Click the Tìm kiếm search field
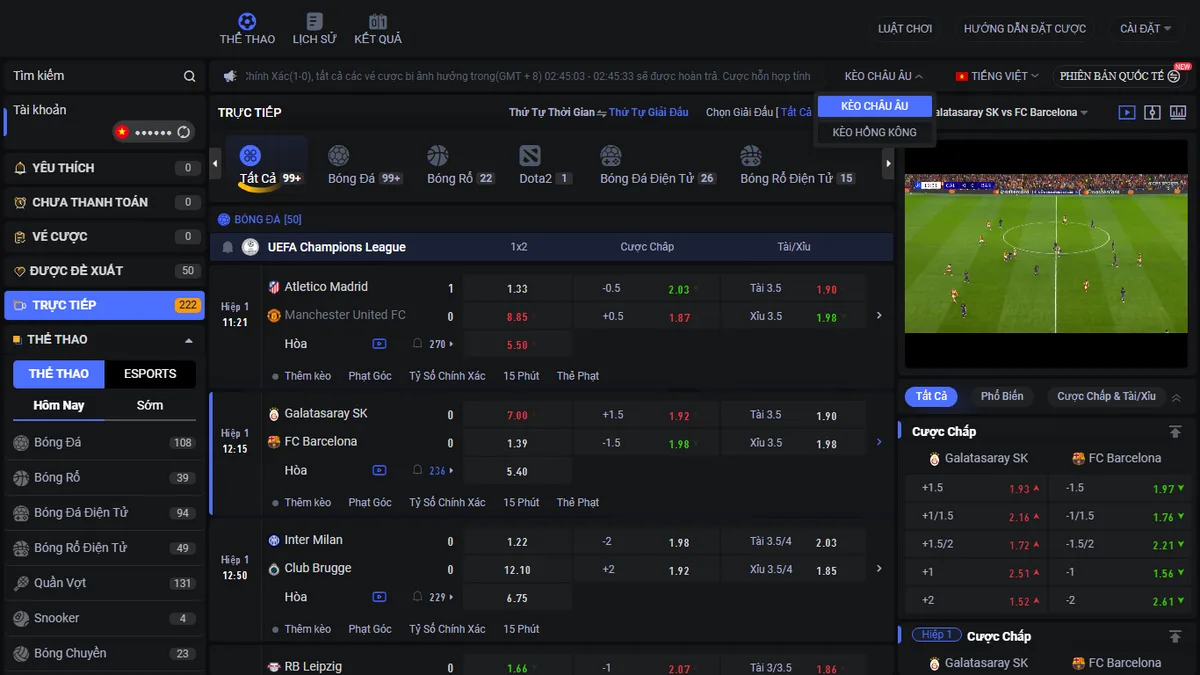The image size is (1200, 675). pyautogui.click(x=104, y=76)
